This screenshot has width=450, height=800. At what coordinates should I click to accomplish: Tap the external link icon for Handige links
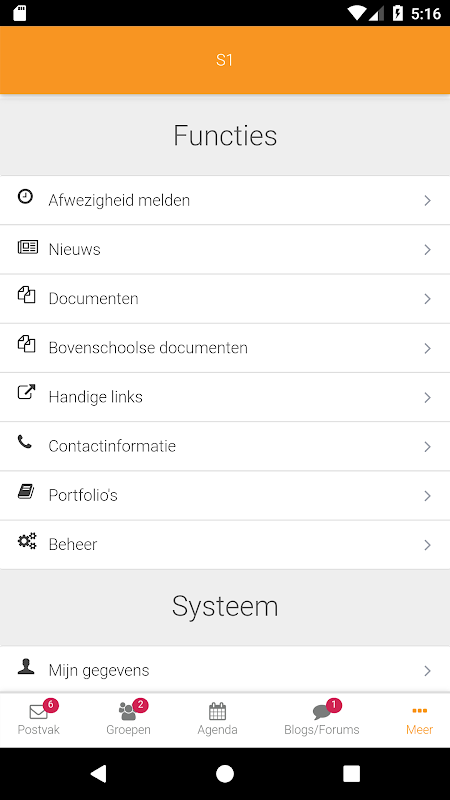(27, 392)
